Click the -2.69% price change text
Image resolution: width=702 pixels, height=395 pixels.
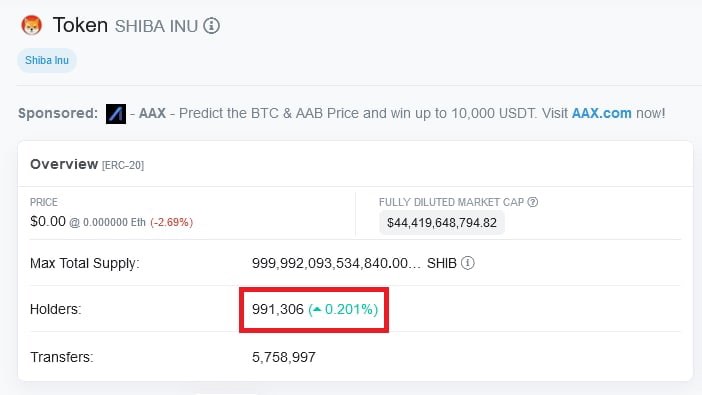tap(171, 222)
